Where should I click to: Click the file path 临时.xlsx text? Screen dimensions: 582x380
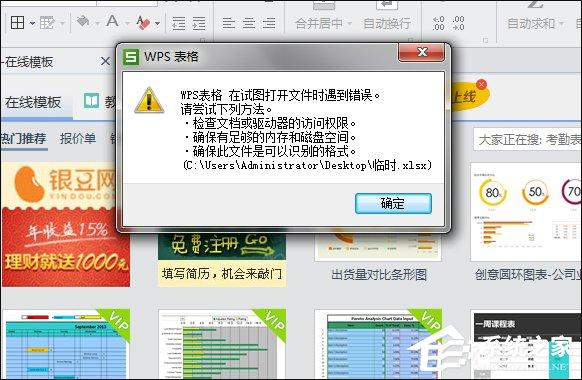(x=308, y=165)
